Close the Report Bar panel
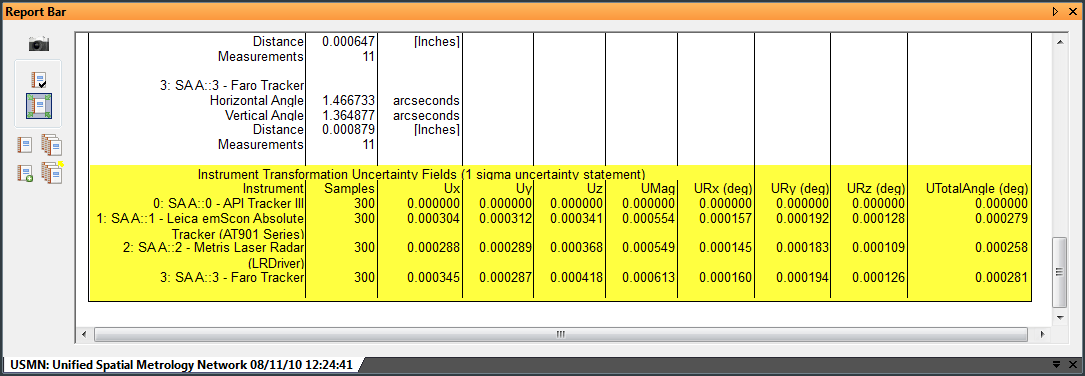 tap(1072, 11)
